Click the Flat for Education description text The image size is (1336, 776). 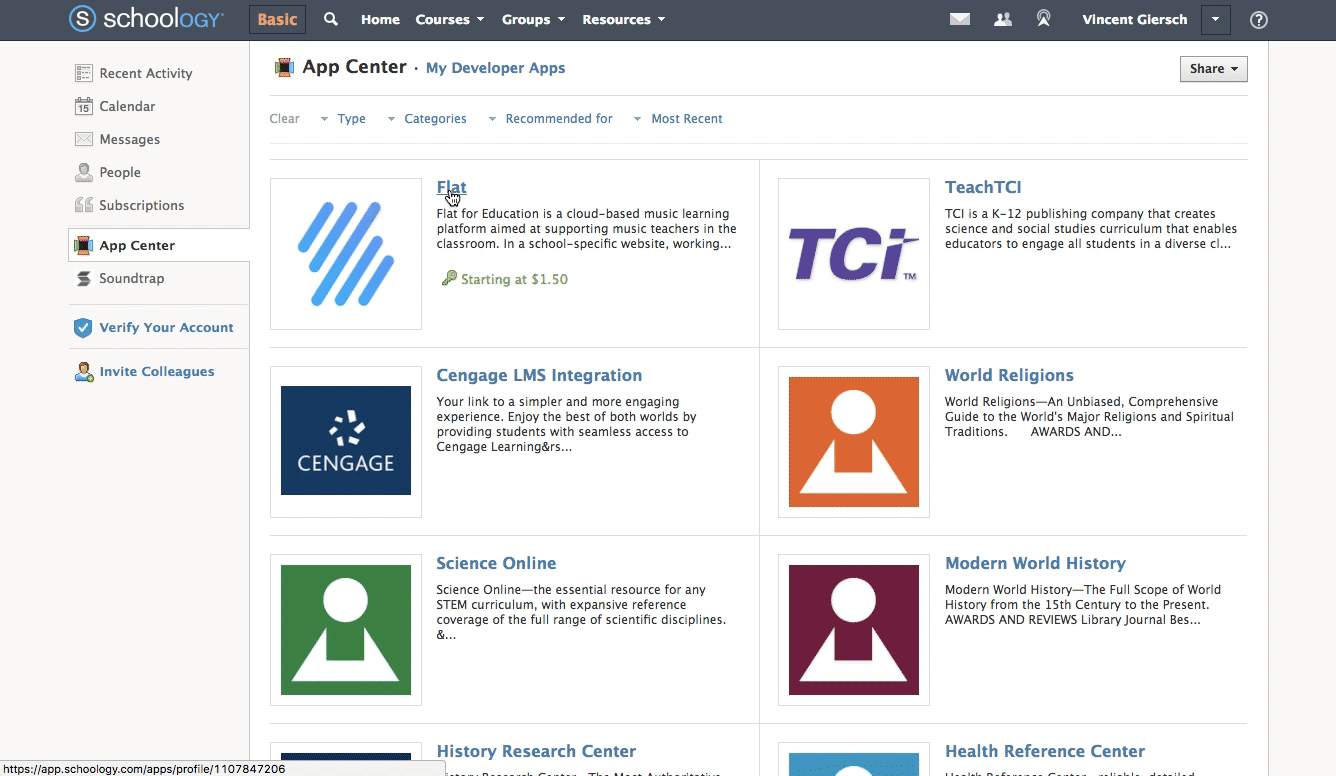pyautogui.click(x=586, y=229)
